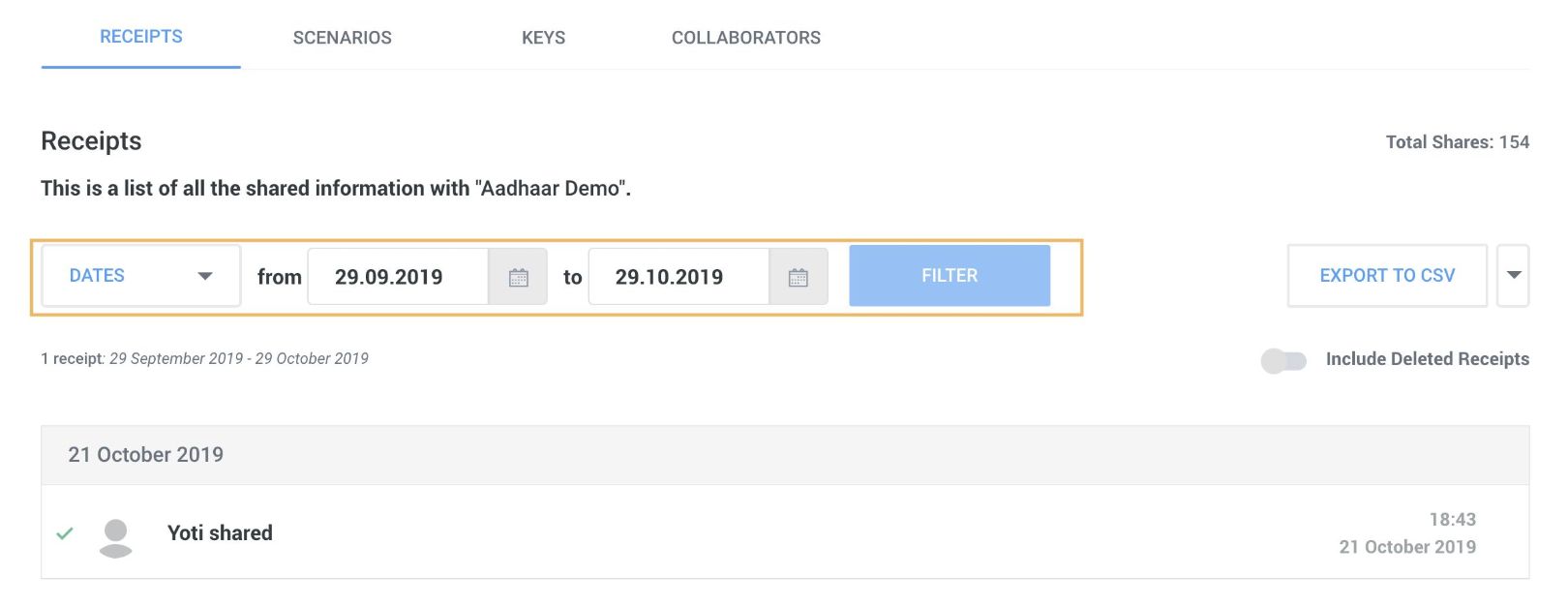The height and width of the screenshot is (606, 1568).
Task: Open the calendar picker for the from date
Action: 518,277
